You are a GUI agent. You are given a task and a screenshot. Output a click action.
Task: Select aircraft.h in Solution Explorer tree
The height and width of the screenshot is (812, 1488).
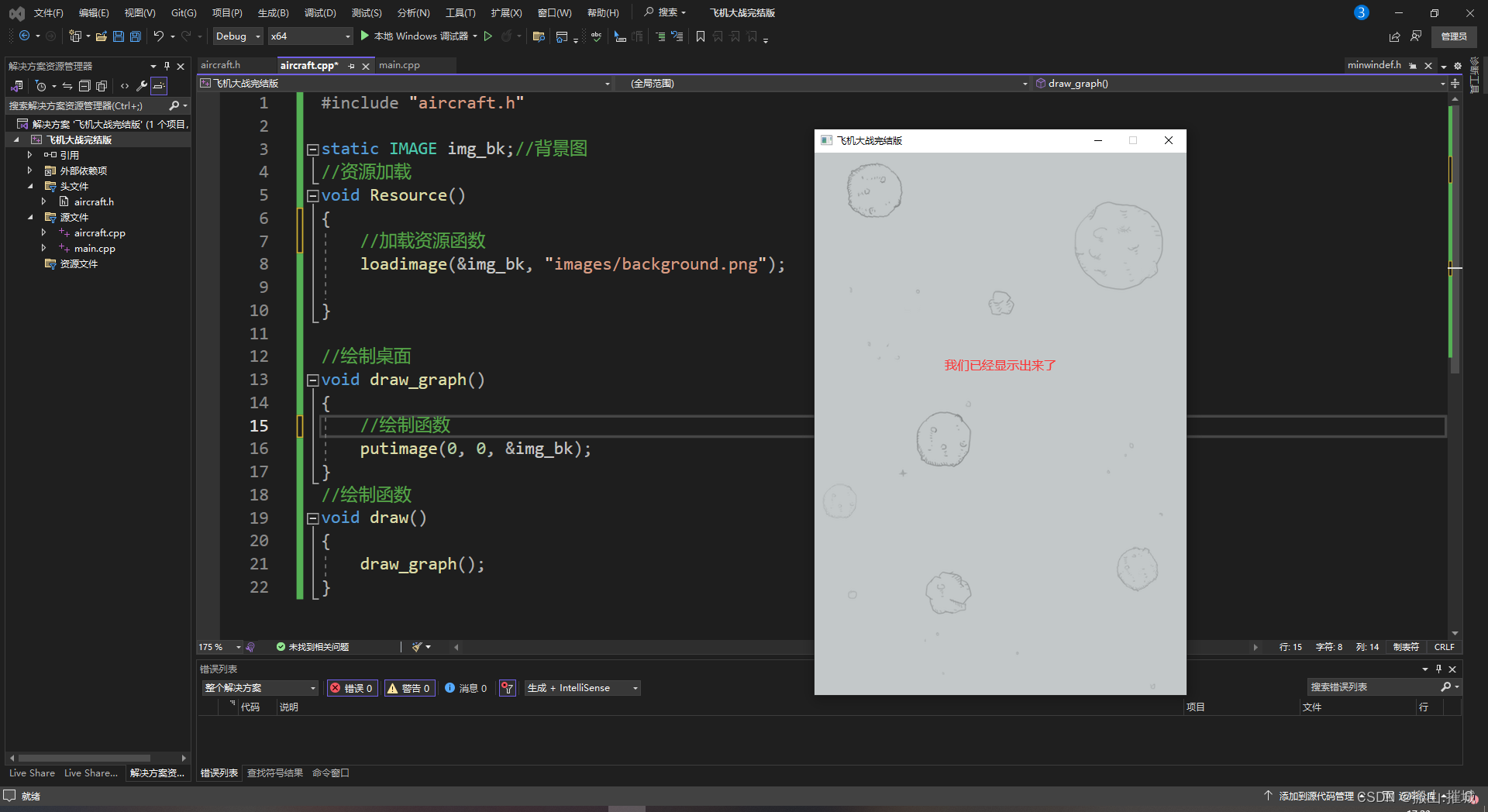[x=94, y=201]
